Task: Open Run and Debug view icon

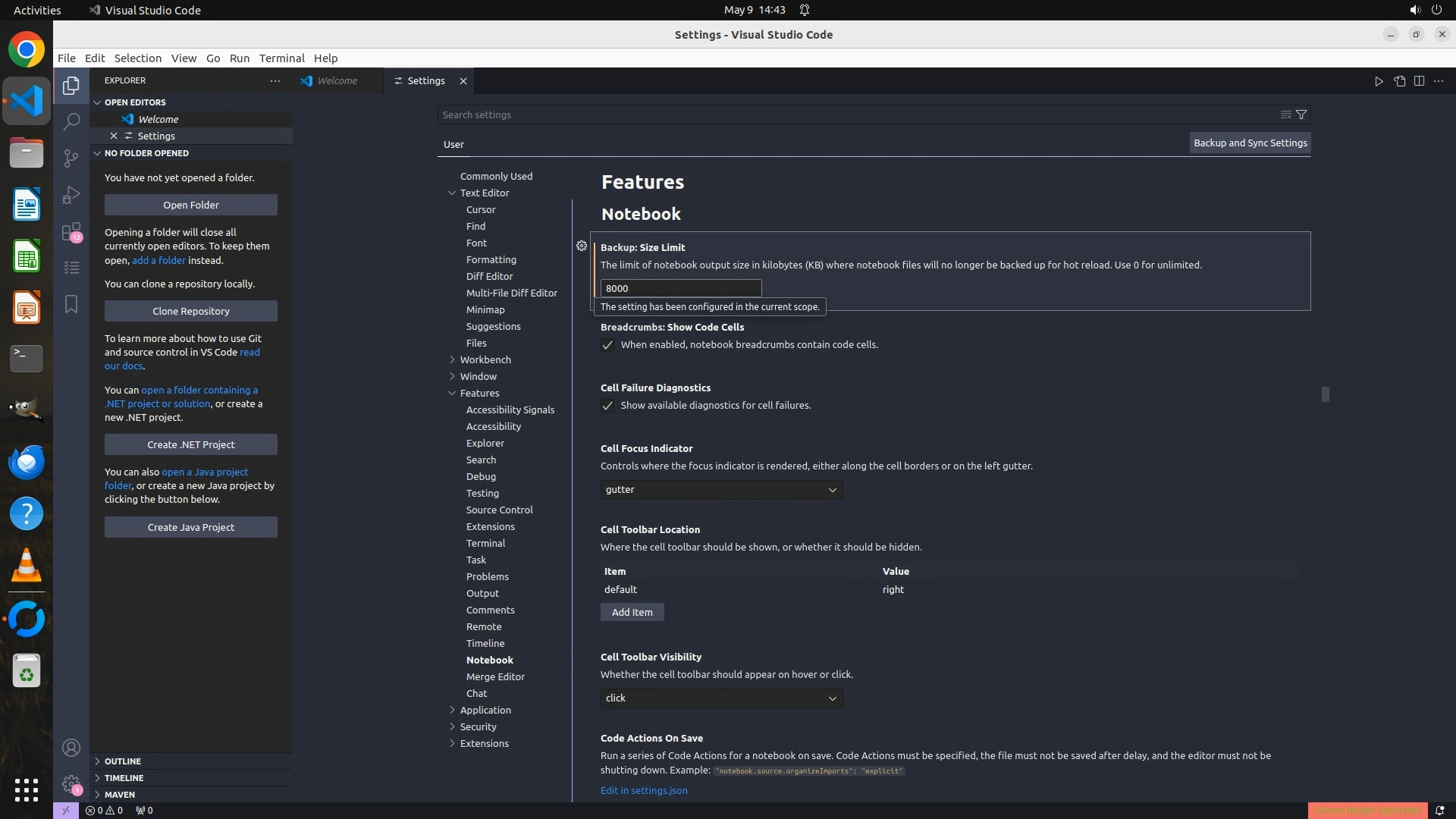Action: (71, 195)
